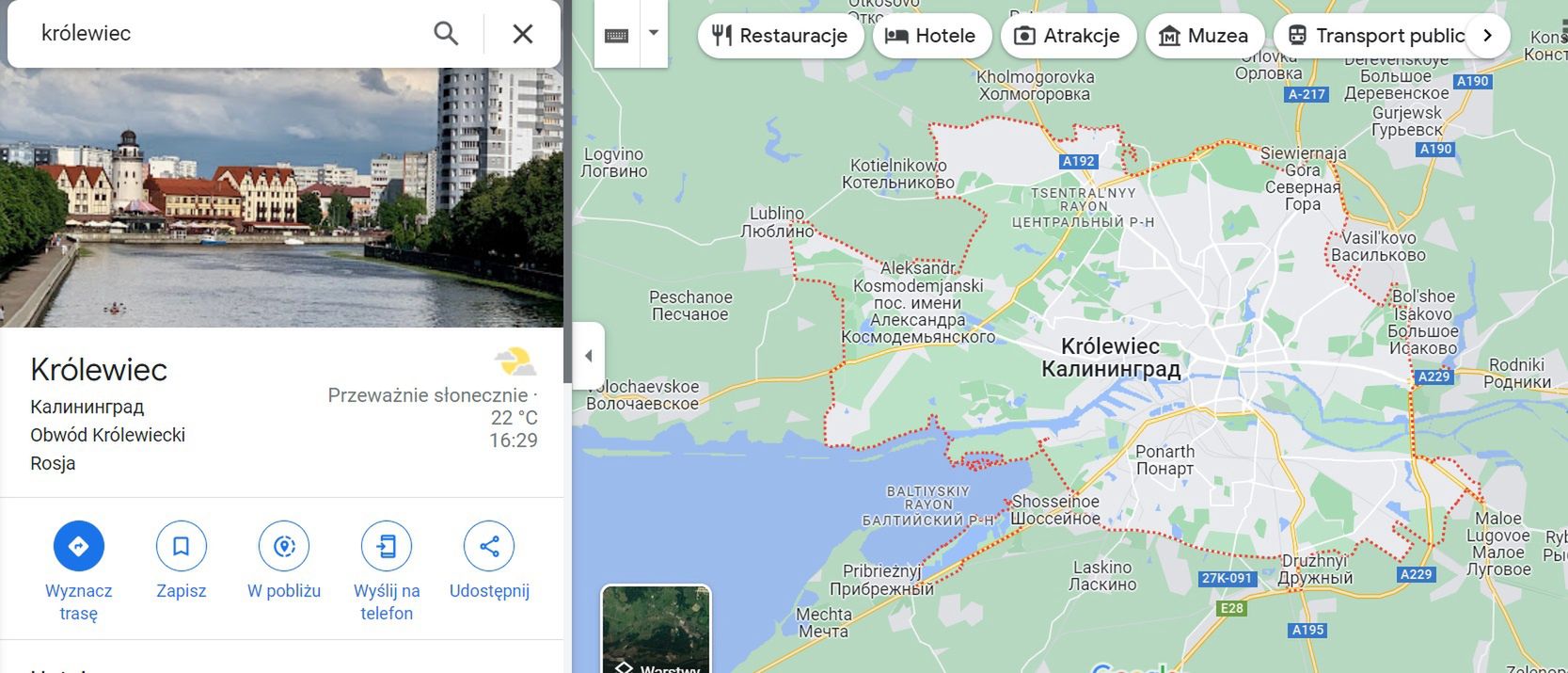Viewport: 1568px width, 673px height.
Task: Share the place using Udostępnij icon
Action: 489,546
